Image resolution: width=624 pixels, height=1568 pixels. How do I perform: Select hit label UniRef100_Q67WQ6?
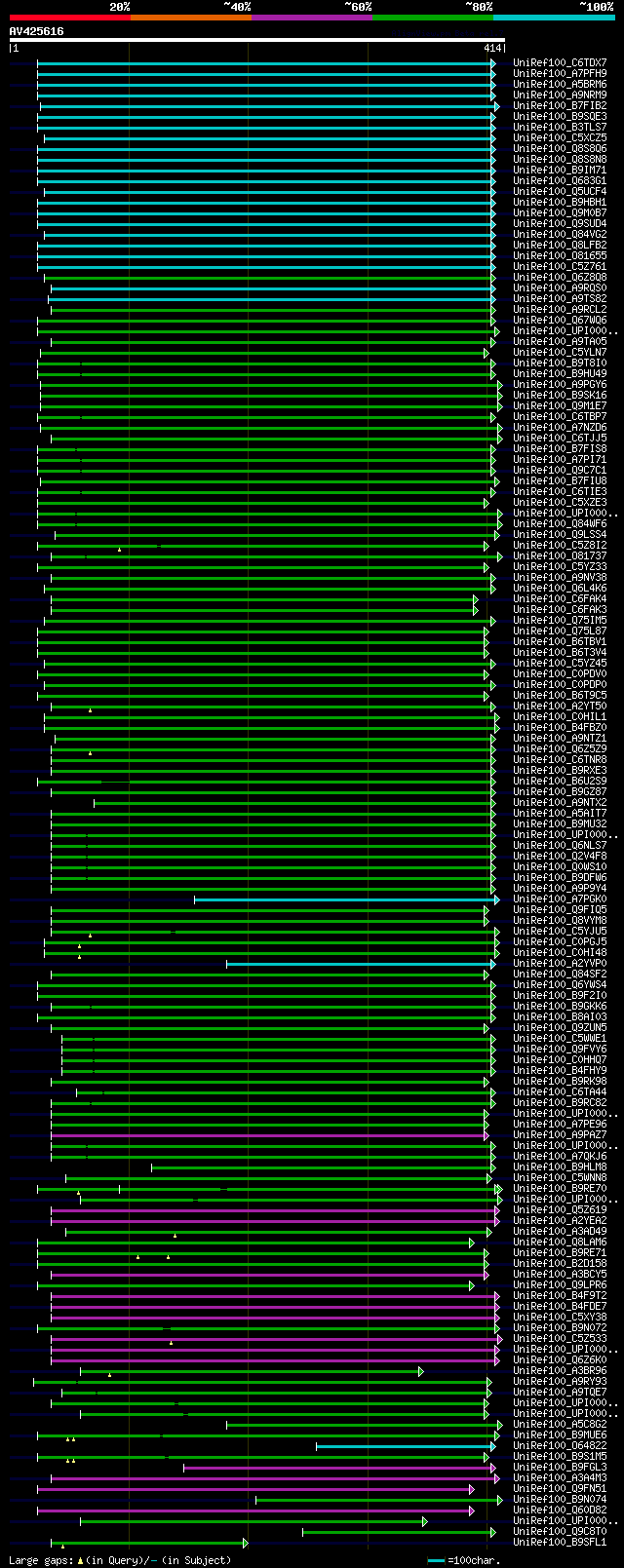tap(560, 320)
